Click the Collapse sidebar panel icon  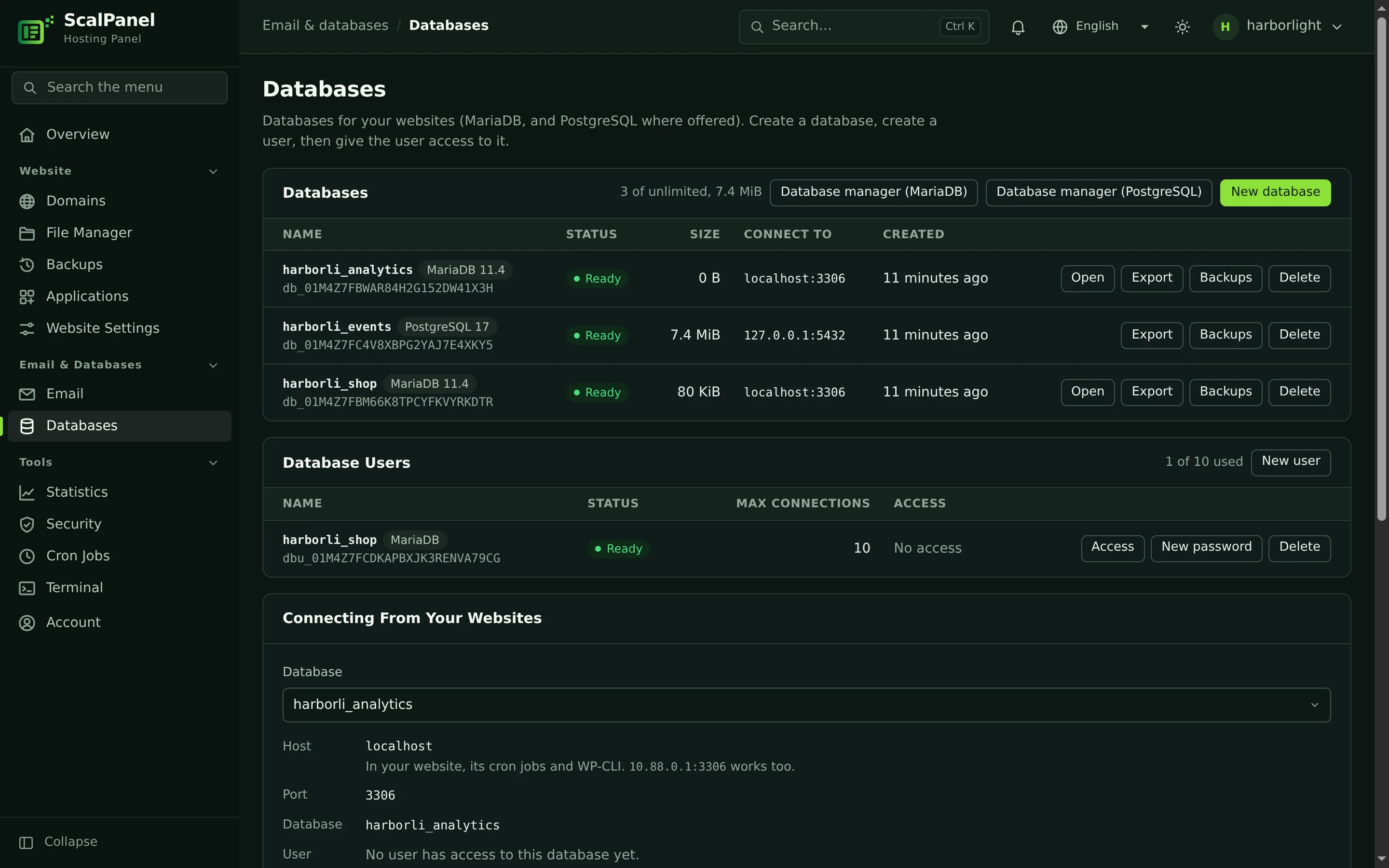(26, 842)
